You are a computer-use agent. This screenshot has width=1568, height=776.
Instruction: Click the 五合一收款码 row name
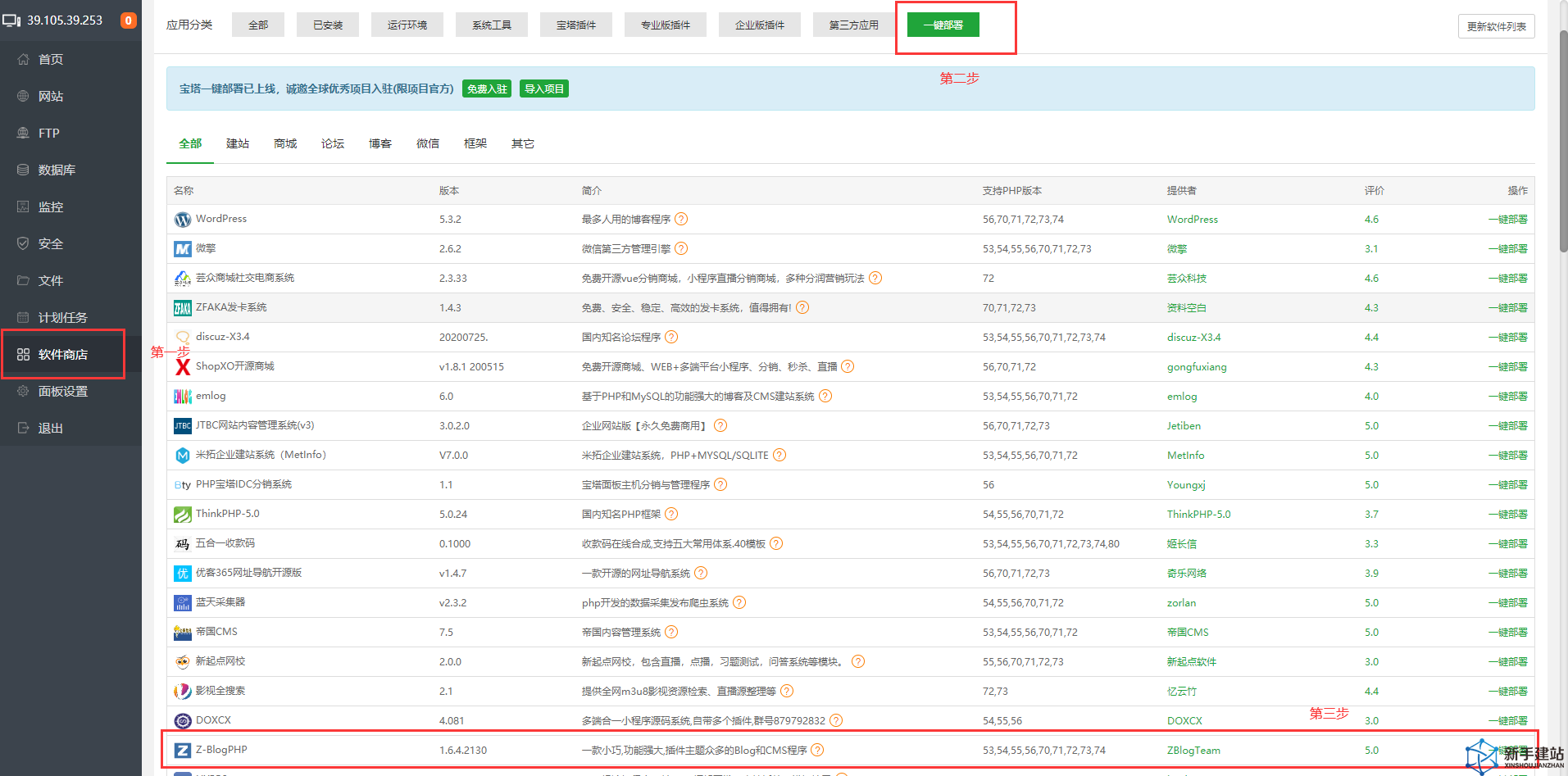tap(225, 543)
